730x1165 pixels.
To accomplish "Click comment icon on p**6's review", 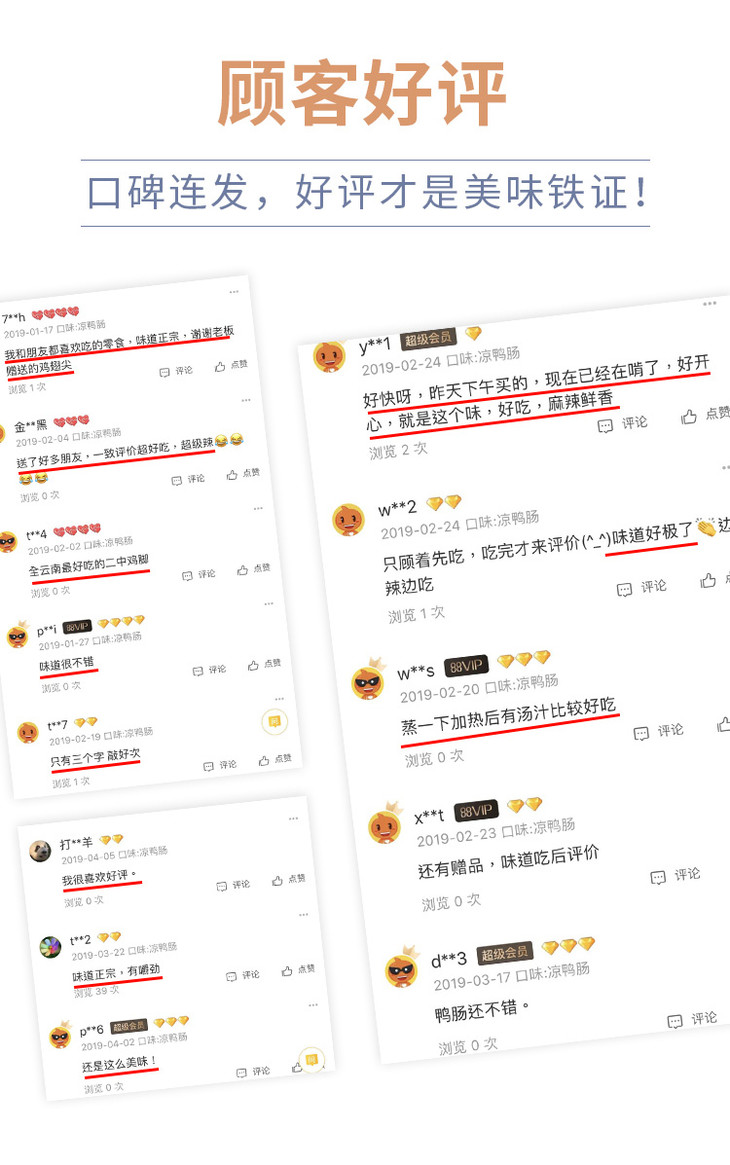I will tap(241, 1073).
